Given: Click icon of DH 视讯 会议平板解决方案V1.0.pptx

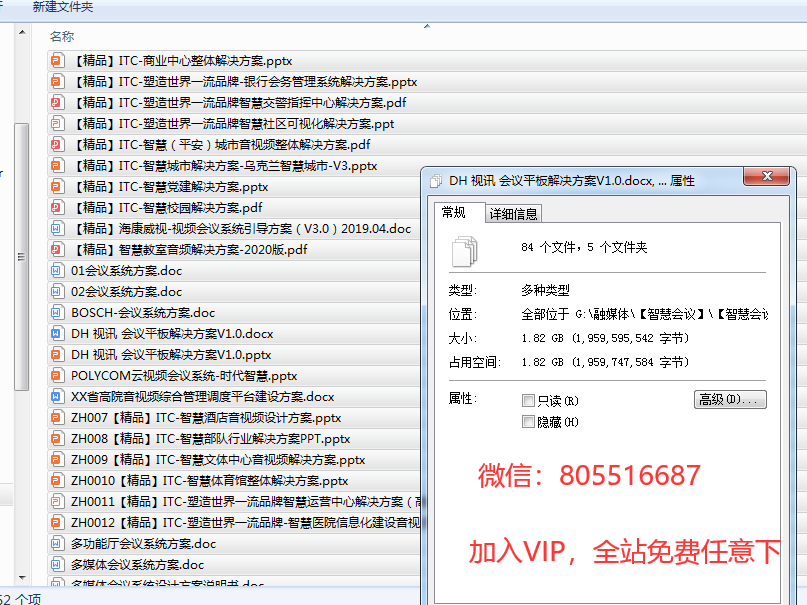Looking at the screenshot, I should click(x=57, y=355).
